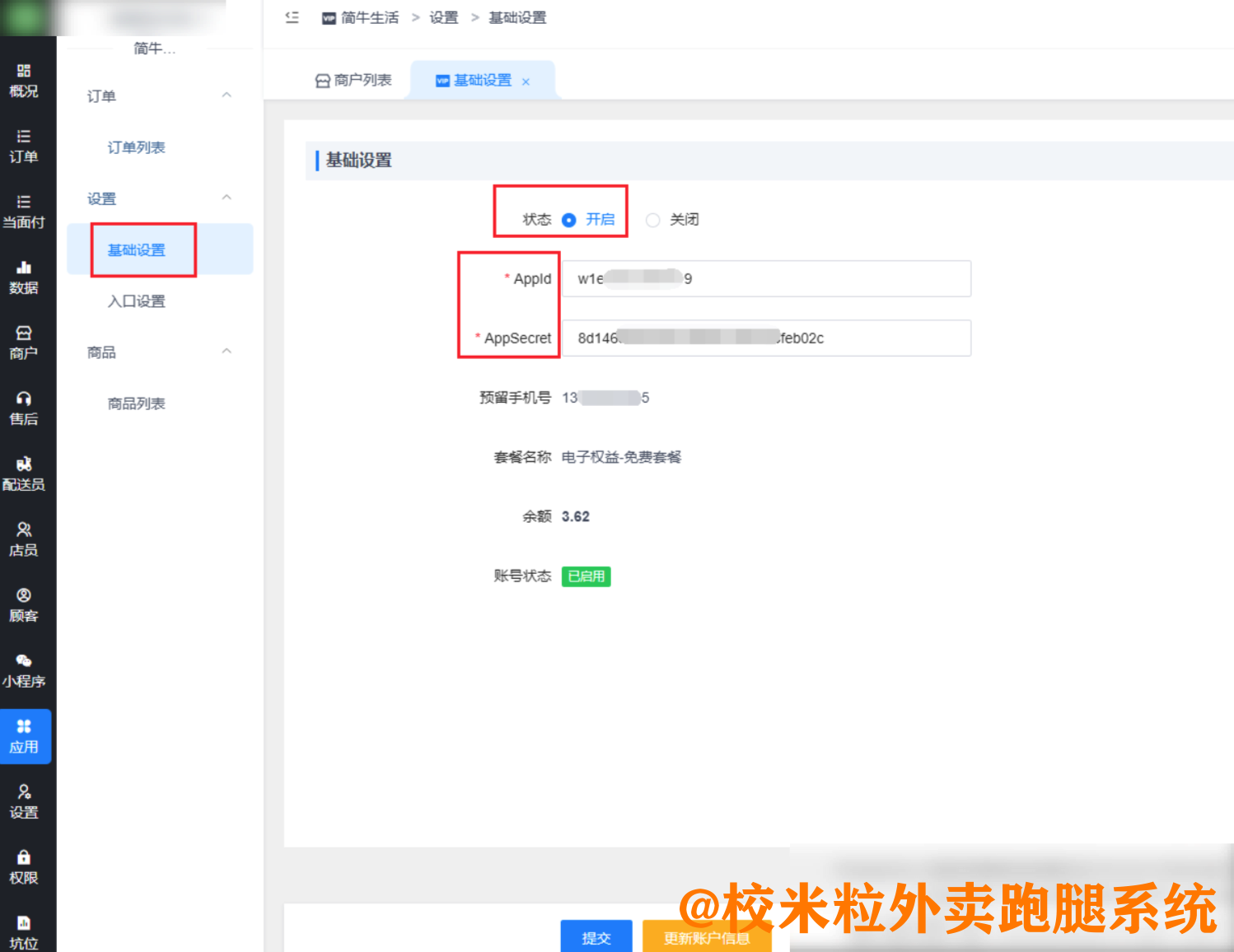Open 订单列表 from the sidebar menu

pos(137,147)
